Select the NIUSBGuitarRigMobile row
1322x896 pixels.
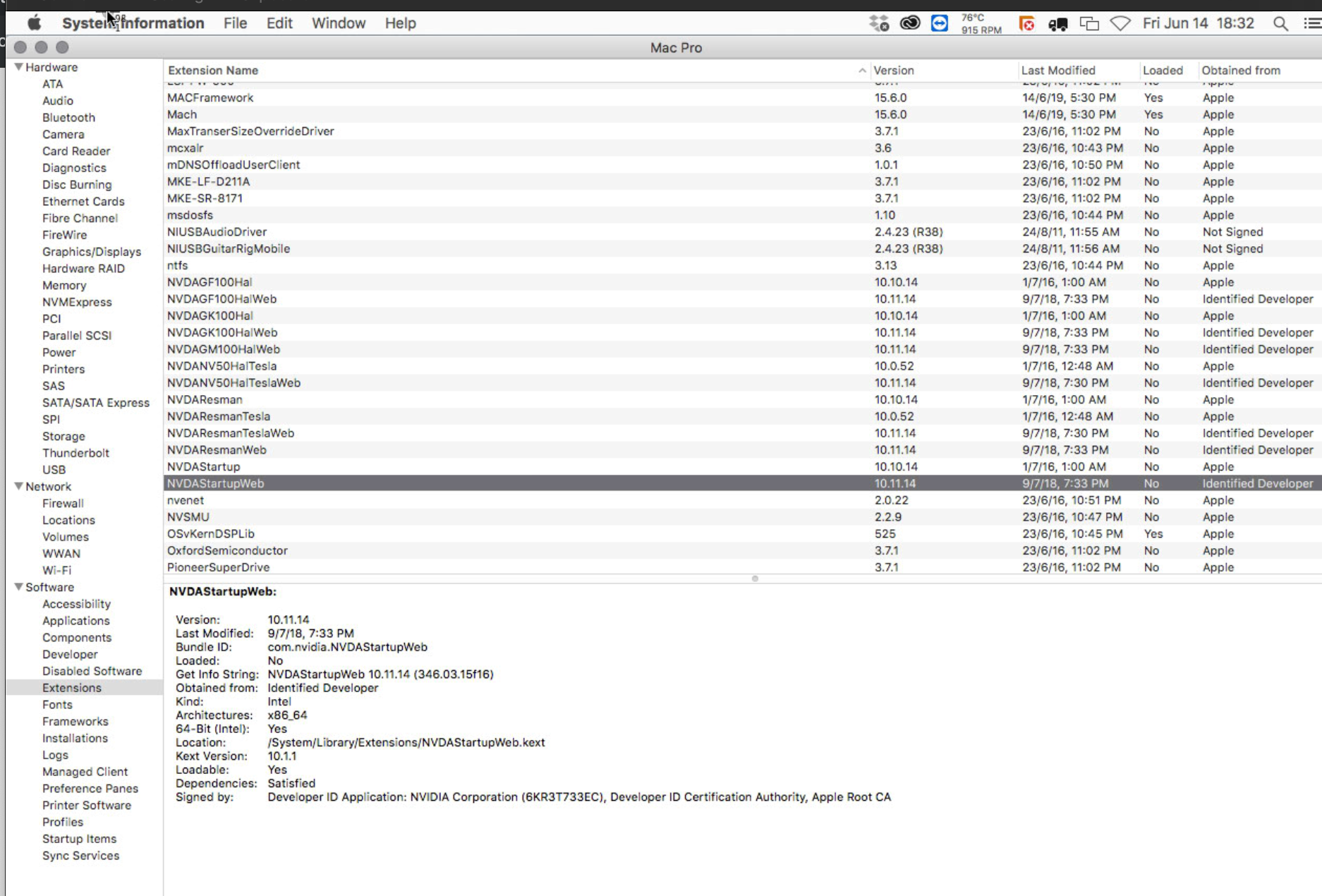coord(743,248)
